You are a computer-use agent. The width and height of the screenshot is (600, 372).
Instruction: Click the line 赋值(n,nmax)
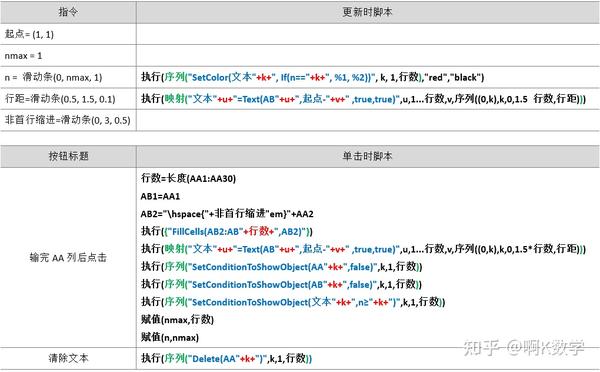[x=170, y=337]
